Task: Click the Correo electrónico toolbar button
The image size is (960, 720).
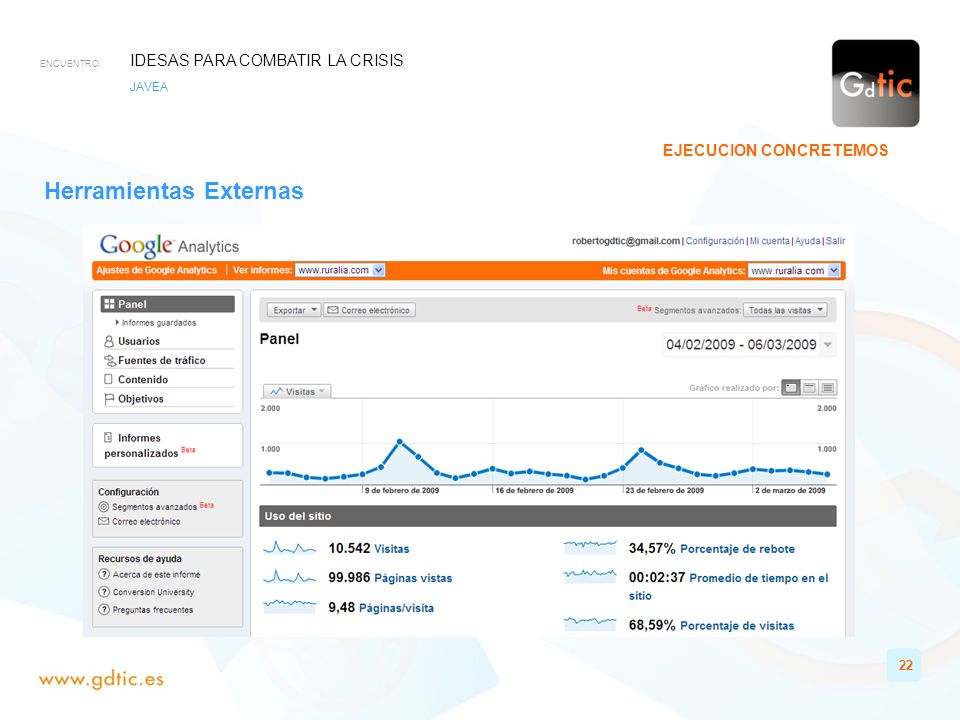Action: (369, 310)
